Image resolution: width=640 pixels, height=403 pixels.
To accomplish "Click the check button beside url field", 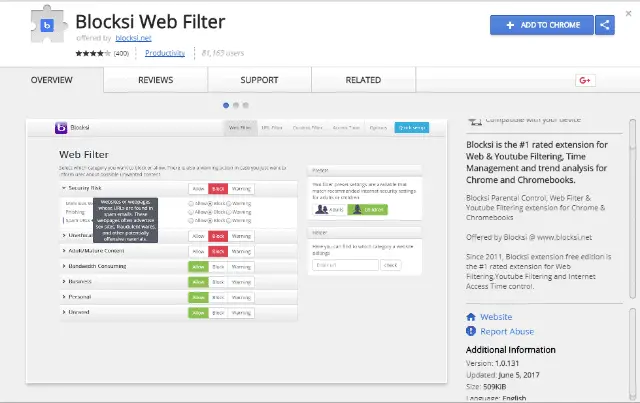I will (391, 265).
